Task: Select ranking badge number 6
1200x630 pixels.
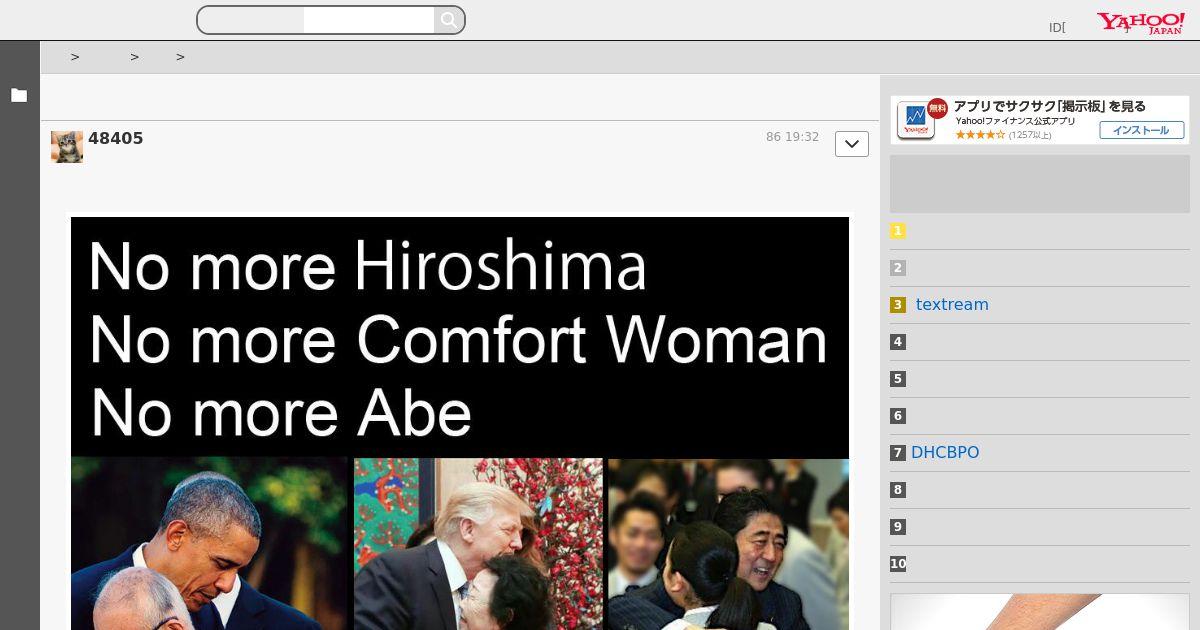Action: click(x=898, y=416)
